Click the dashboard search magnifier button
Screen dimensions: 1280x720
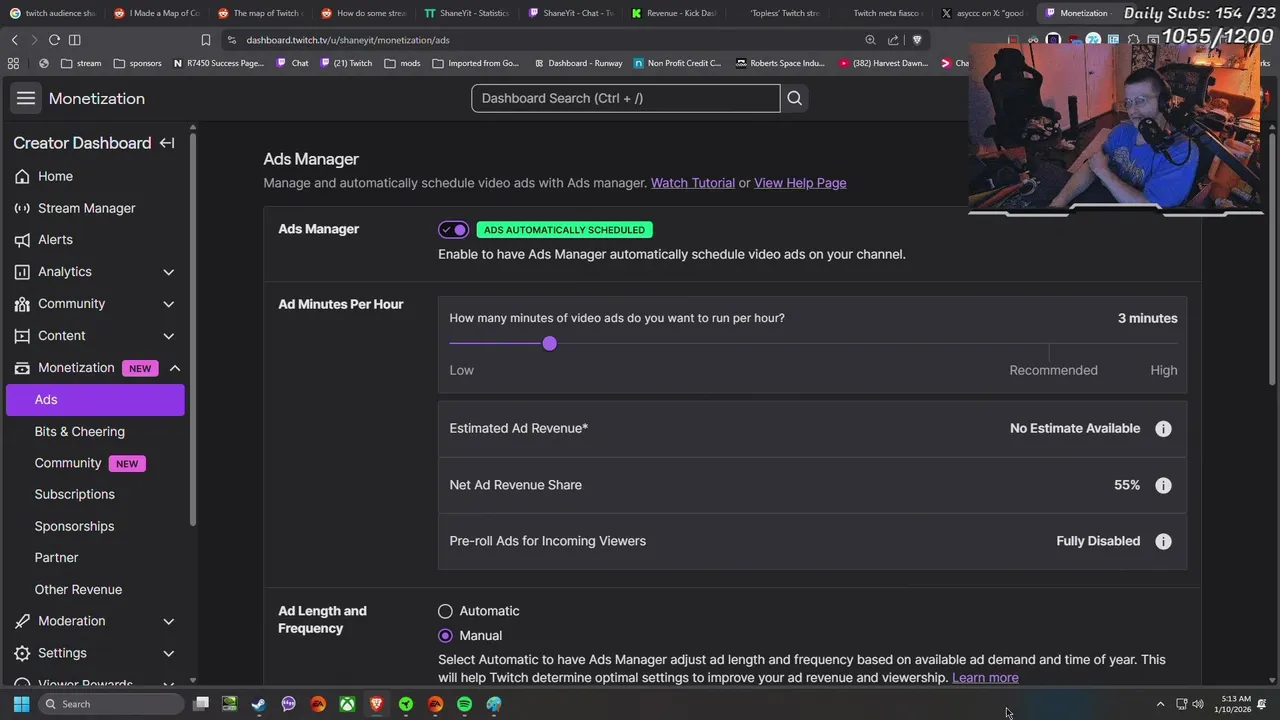pos(795,98)
